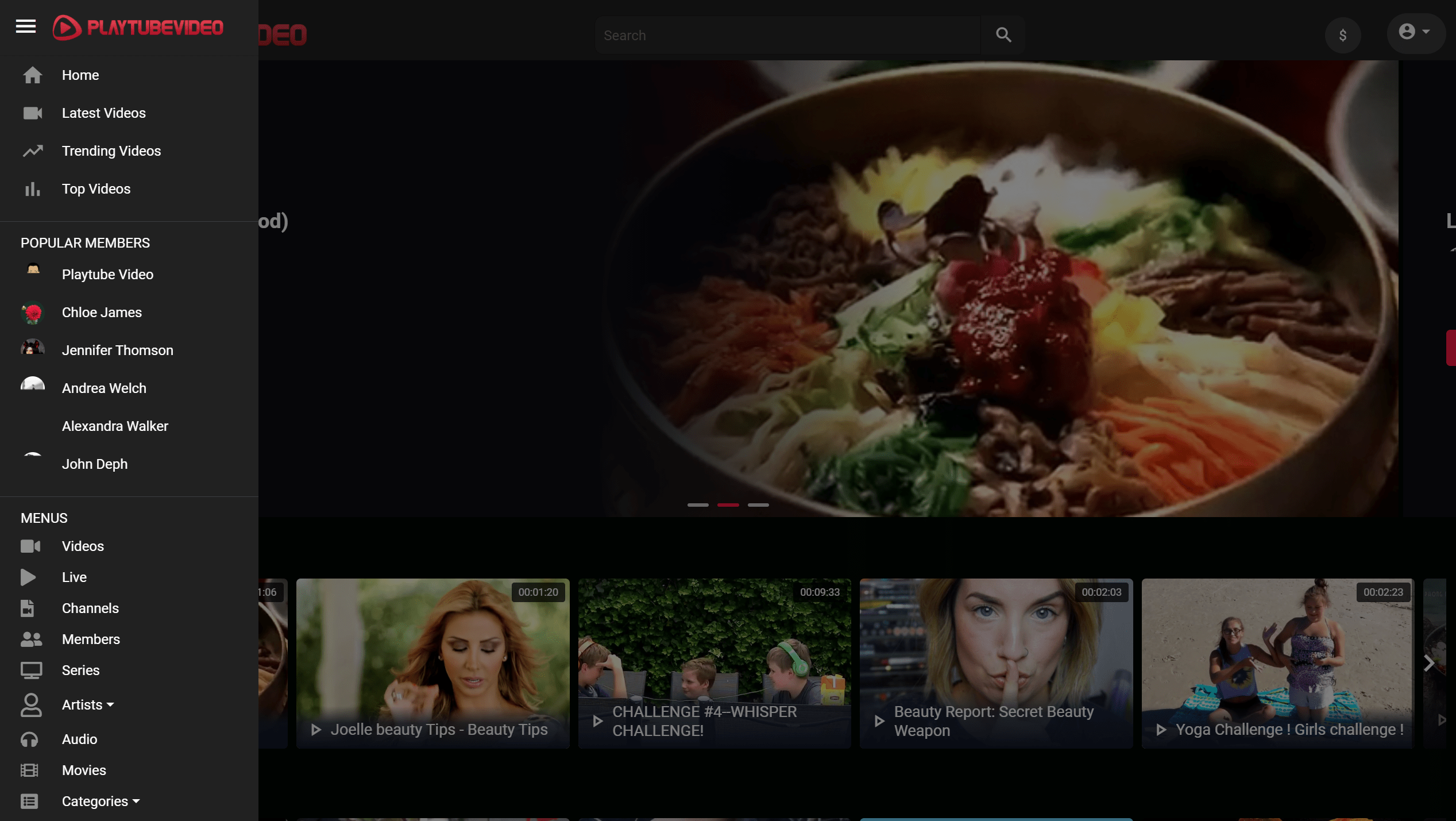Open the Series menu item
Viewport: 1456px width, 821px height.
(80, 670)
